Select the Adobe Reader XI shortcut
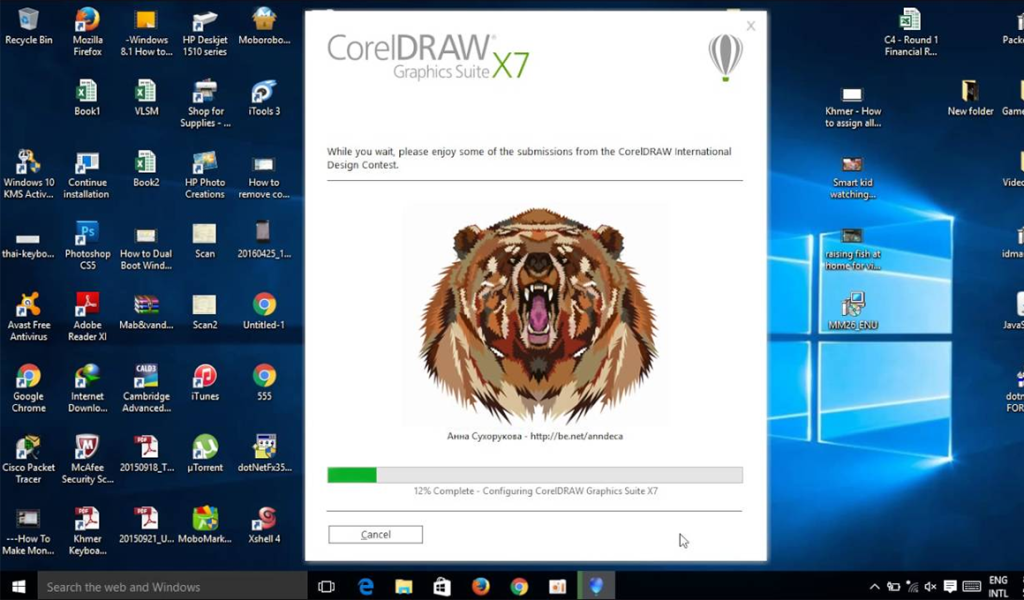Screen dimensions: 1024x600 (x=88, y=317)
